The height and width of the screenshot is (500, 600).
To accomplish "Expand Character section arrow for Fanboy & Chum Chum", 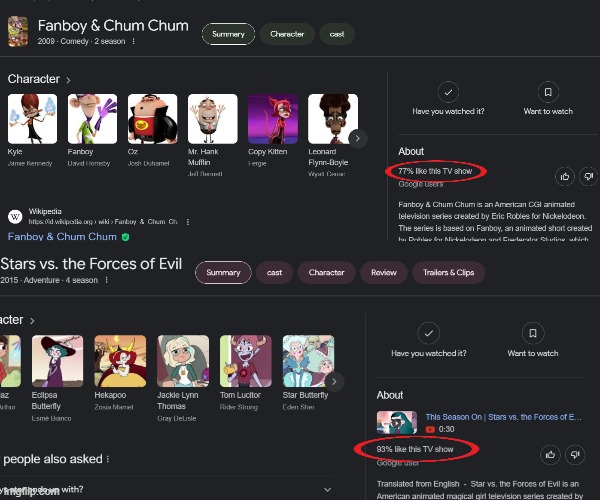I will click(x=68, y=80).
